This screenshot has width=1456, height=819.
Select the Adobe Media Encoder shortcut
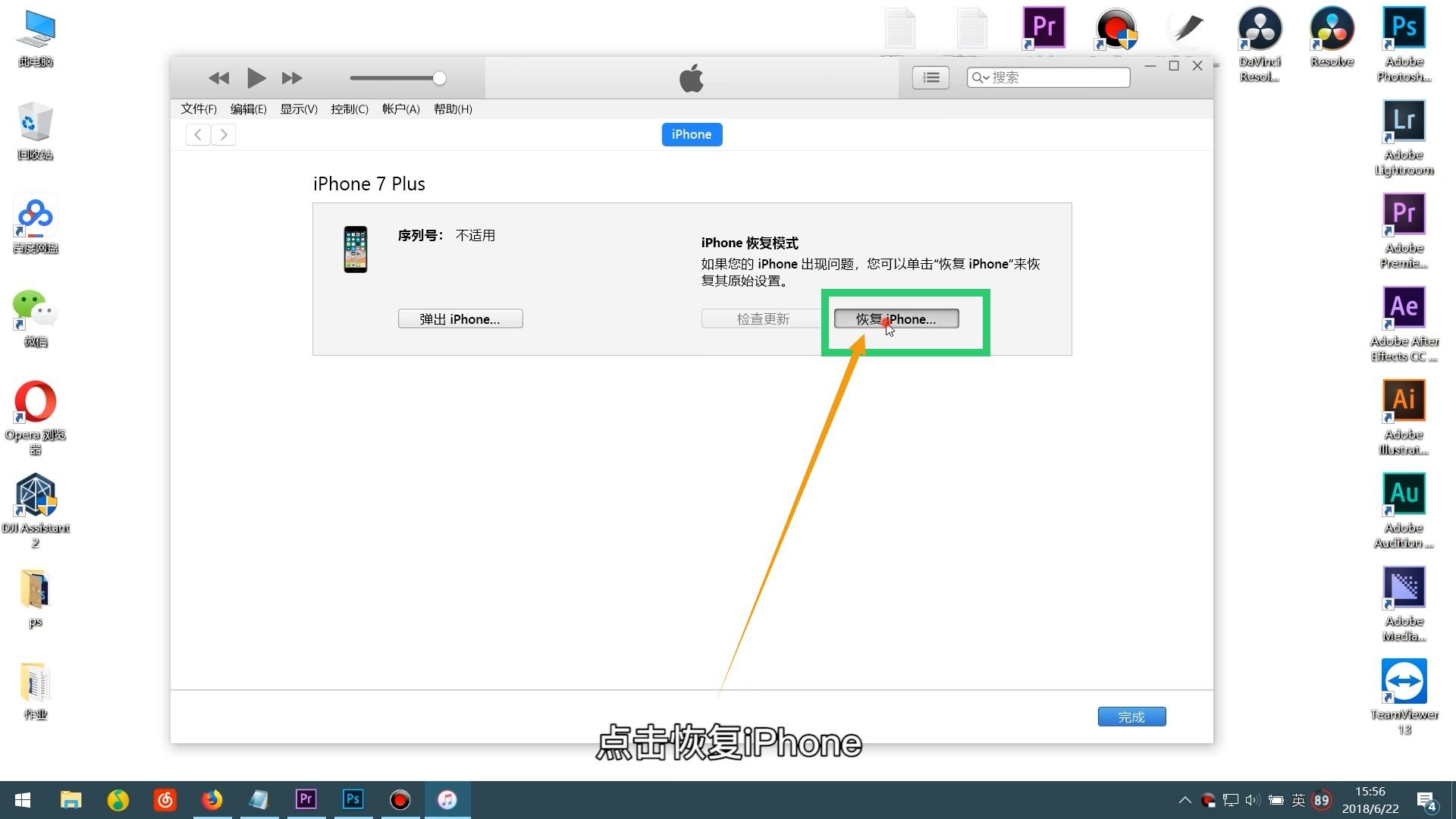pyautogui.click(x=1404, y=604)
